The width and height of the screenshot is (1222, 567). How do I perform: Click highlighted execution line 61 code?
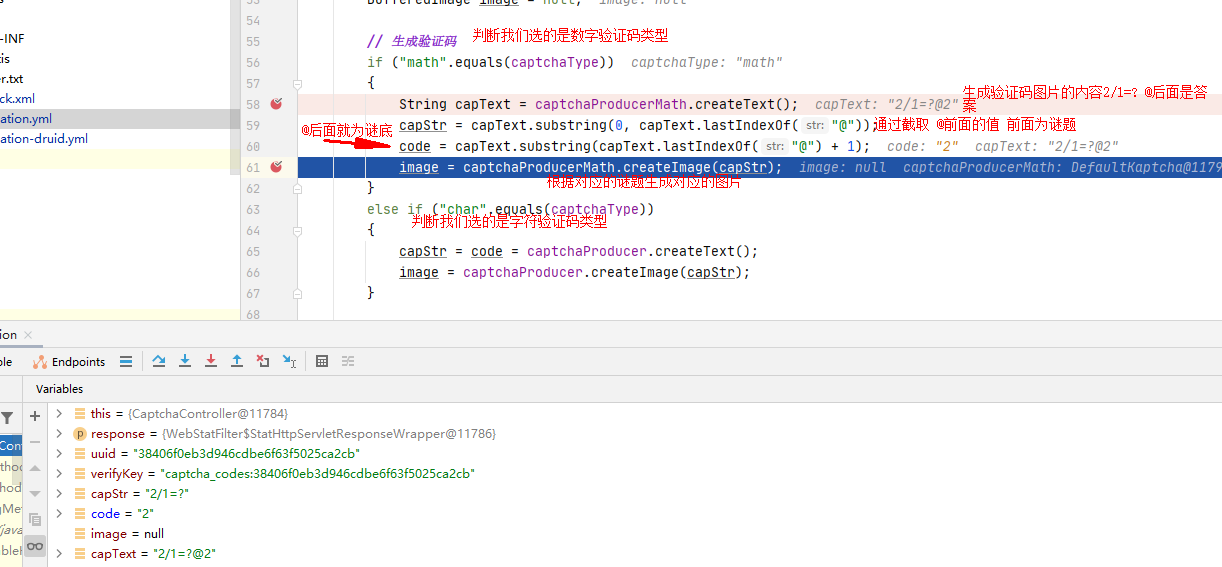pyautogui.click(x=590, y=167)
